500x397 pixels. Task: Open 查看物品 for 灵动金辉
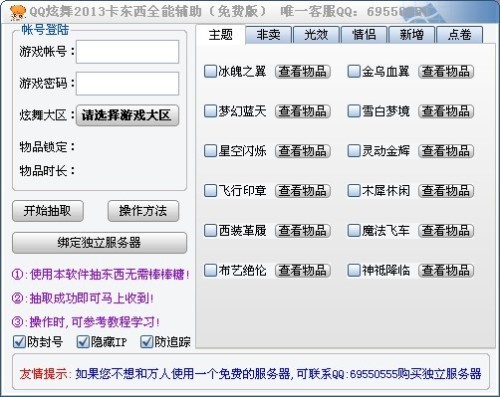click(446, 151)
